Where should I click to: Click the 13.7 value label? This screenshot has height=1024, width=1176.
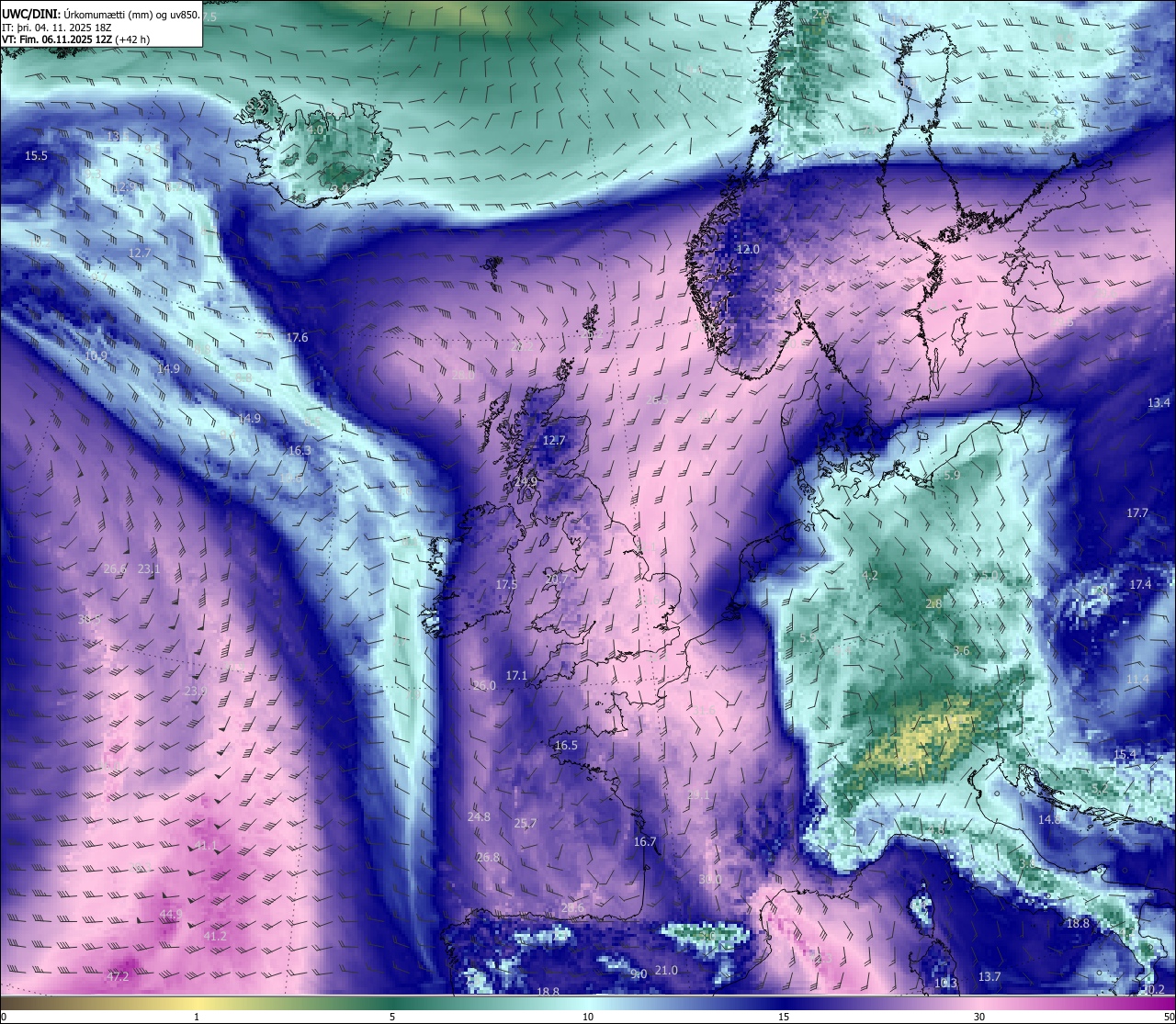(989, 977)
